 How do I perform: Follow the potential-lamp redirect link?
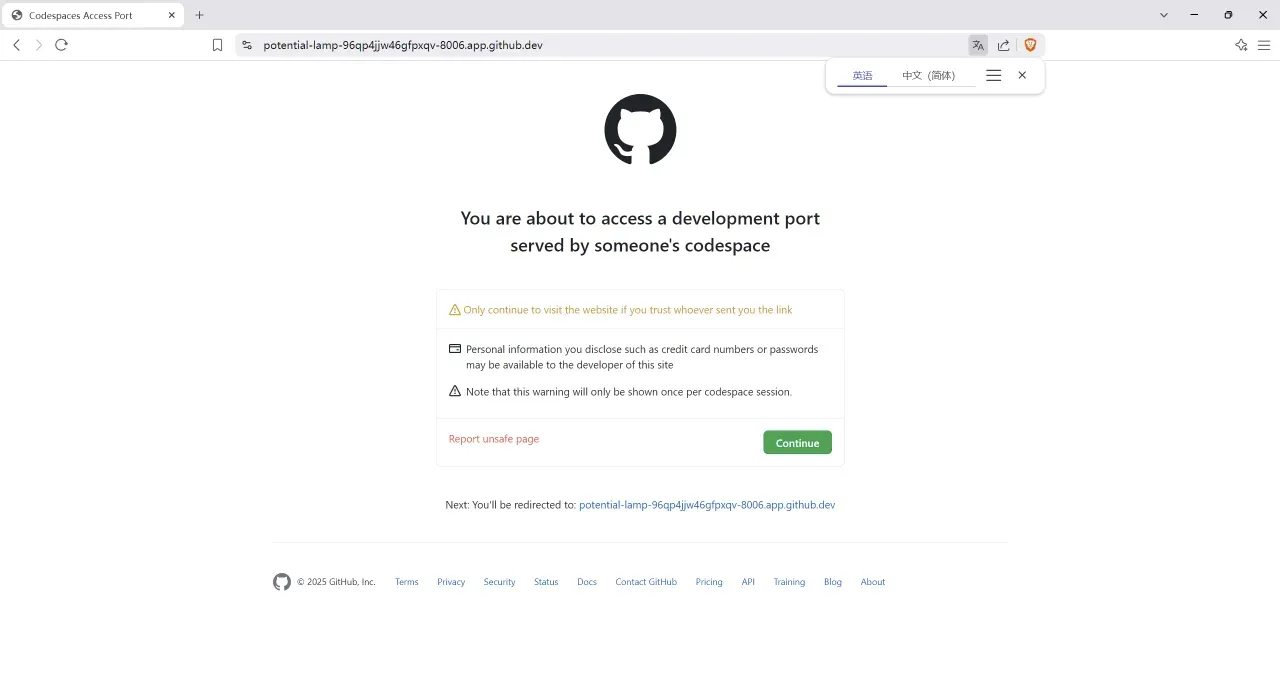click(x=707, y=505)
